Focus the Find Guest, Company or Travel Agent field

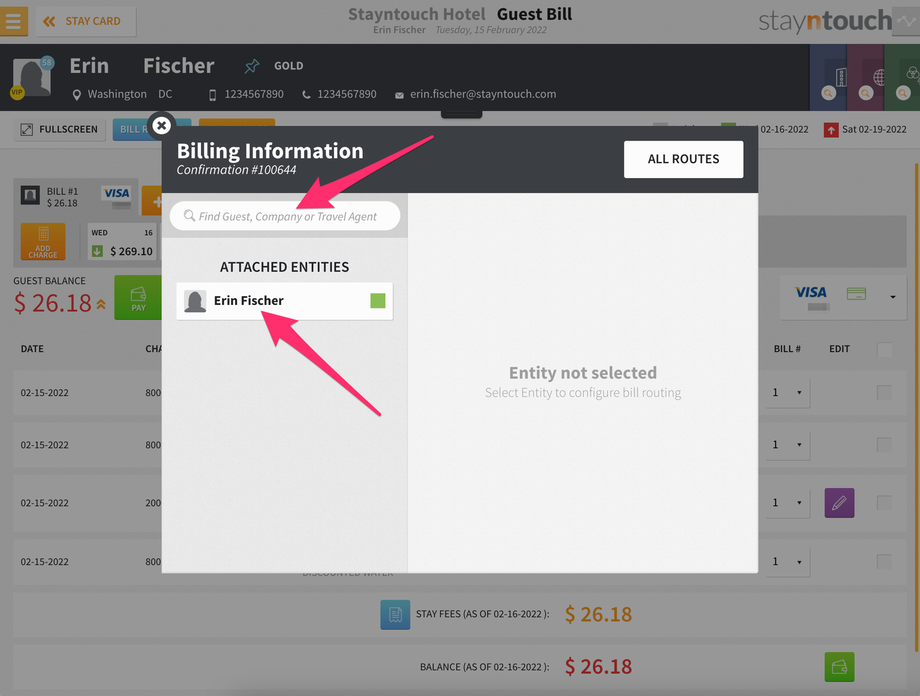point(285,216)
